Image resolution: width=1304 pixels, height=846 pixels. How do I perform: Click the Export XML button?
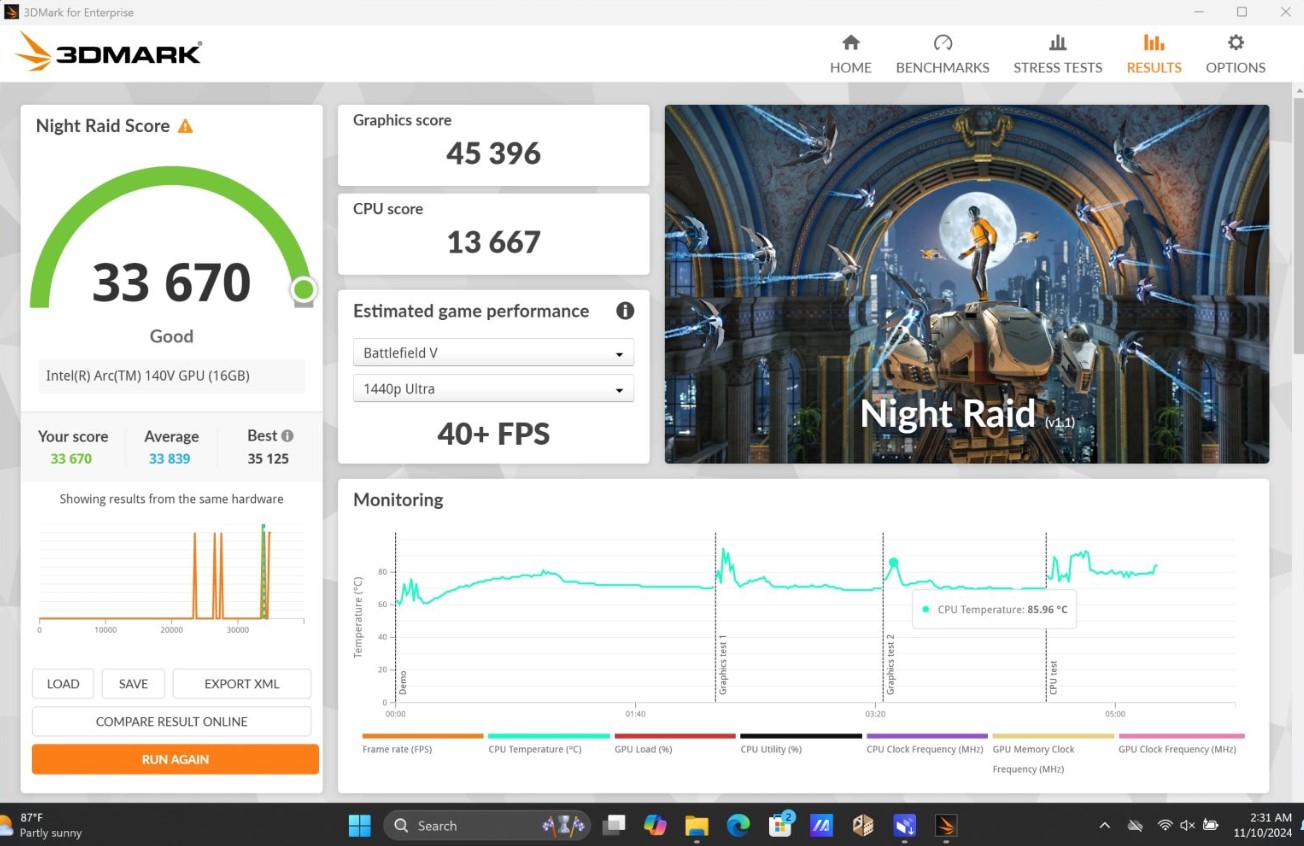tap(241, 684)
